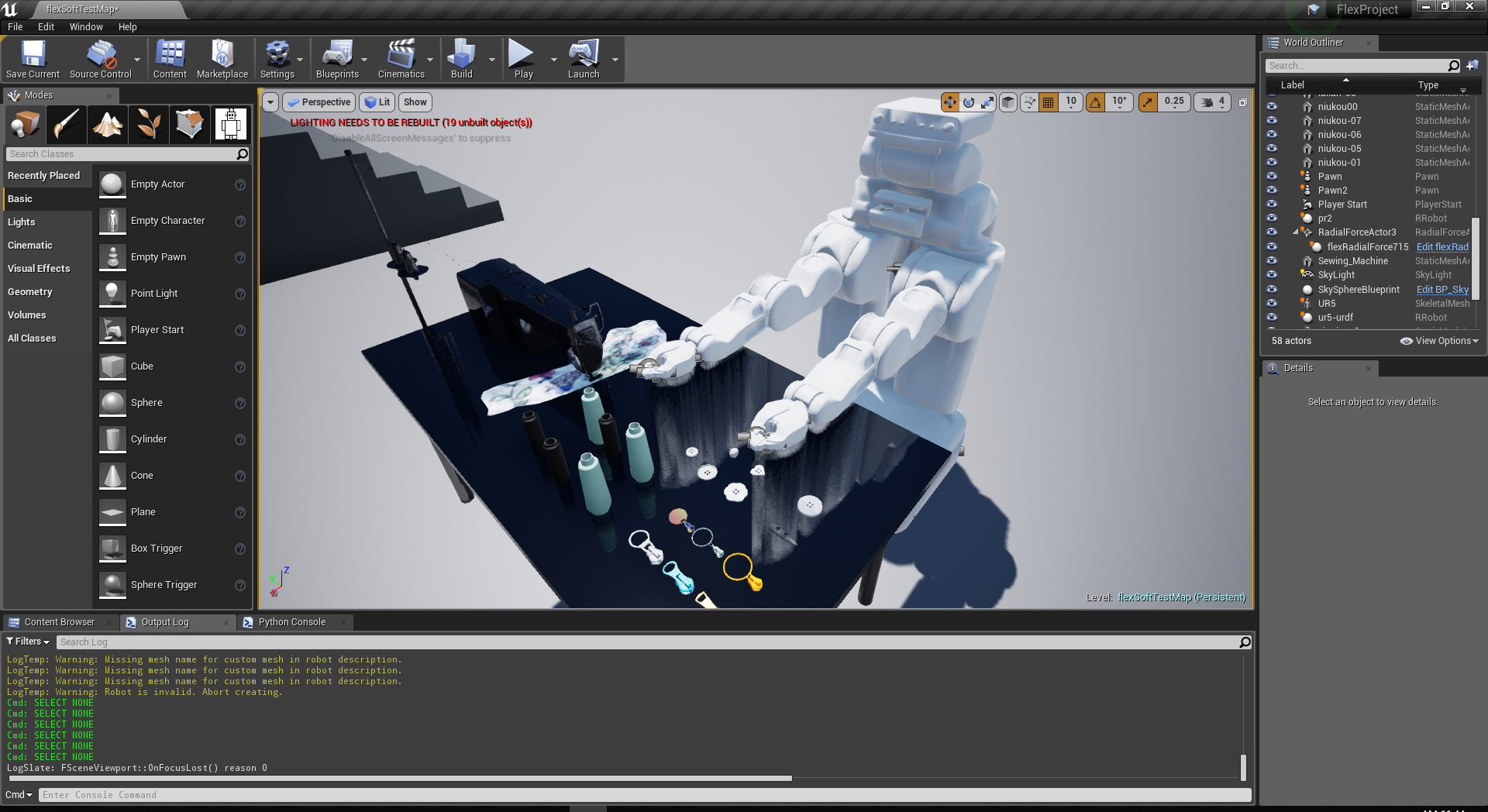Open the File menu
This screenshot has width=1488, height=812.
(x=15, y=27)
